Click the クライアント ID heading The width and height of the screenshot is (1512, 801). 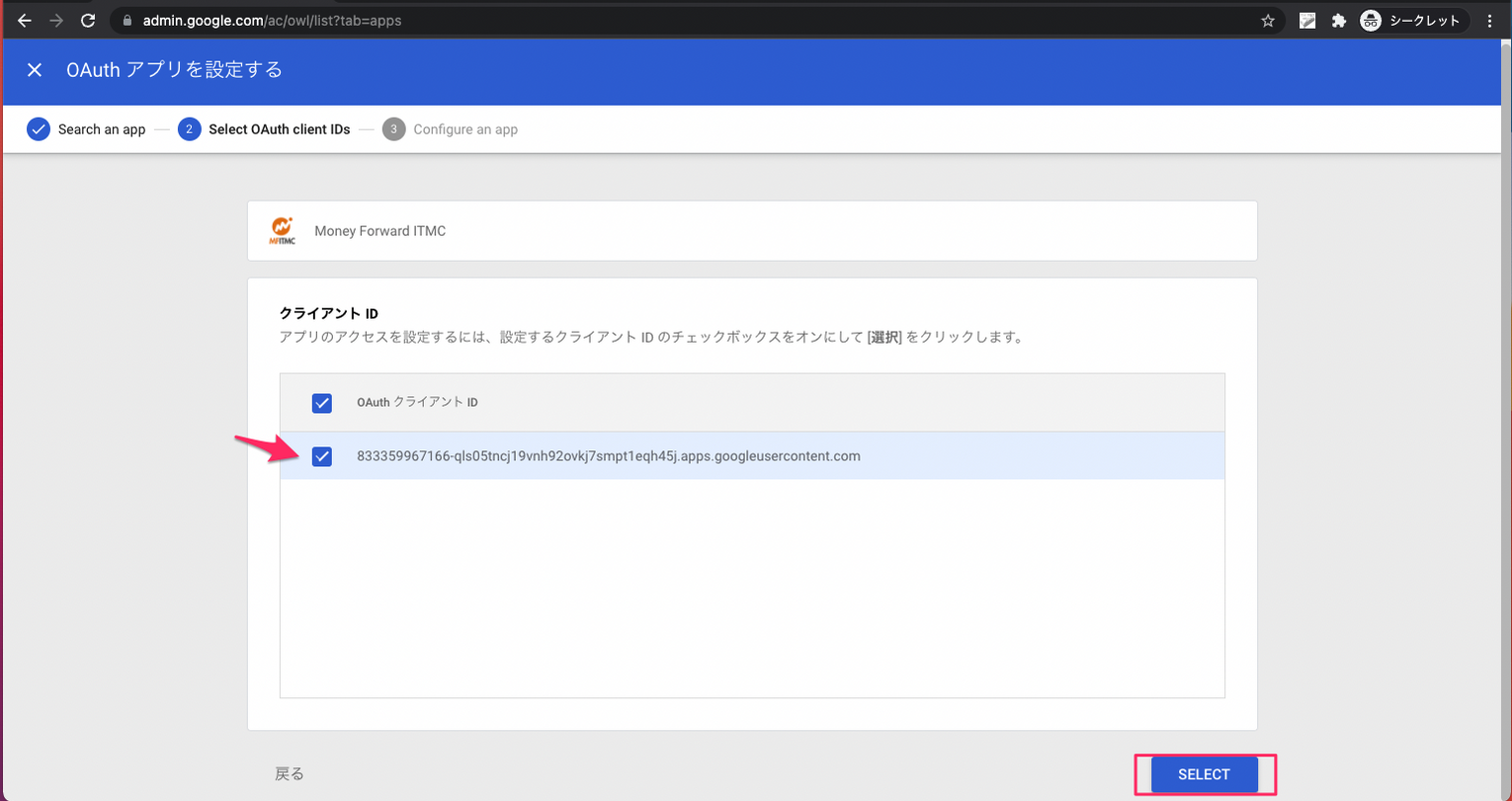[x=329, y=313]
